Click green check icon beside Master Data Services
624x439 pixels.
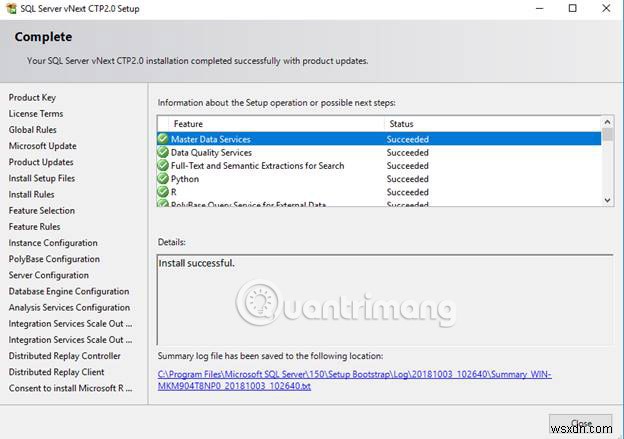(x=163, y=139)
